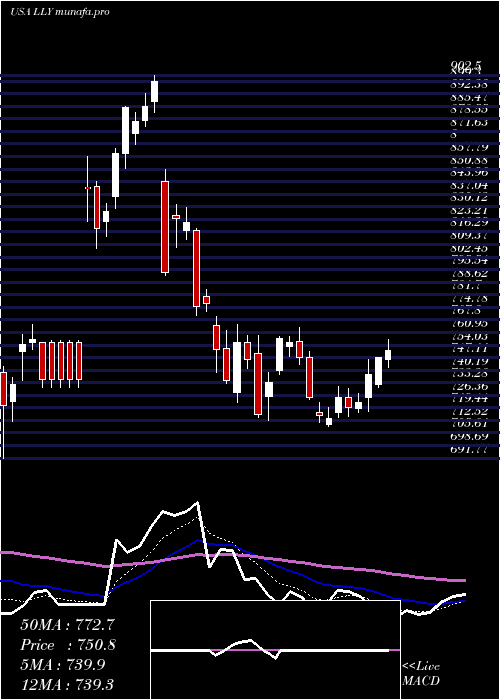Select the 691.77 bottom price label
500x700 pixels.
tap(469, 450)
